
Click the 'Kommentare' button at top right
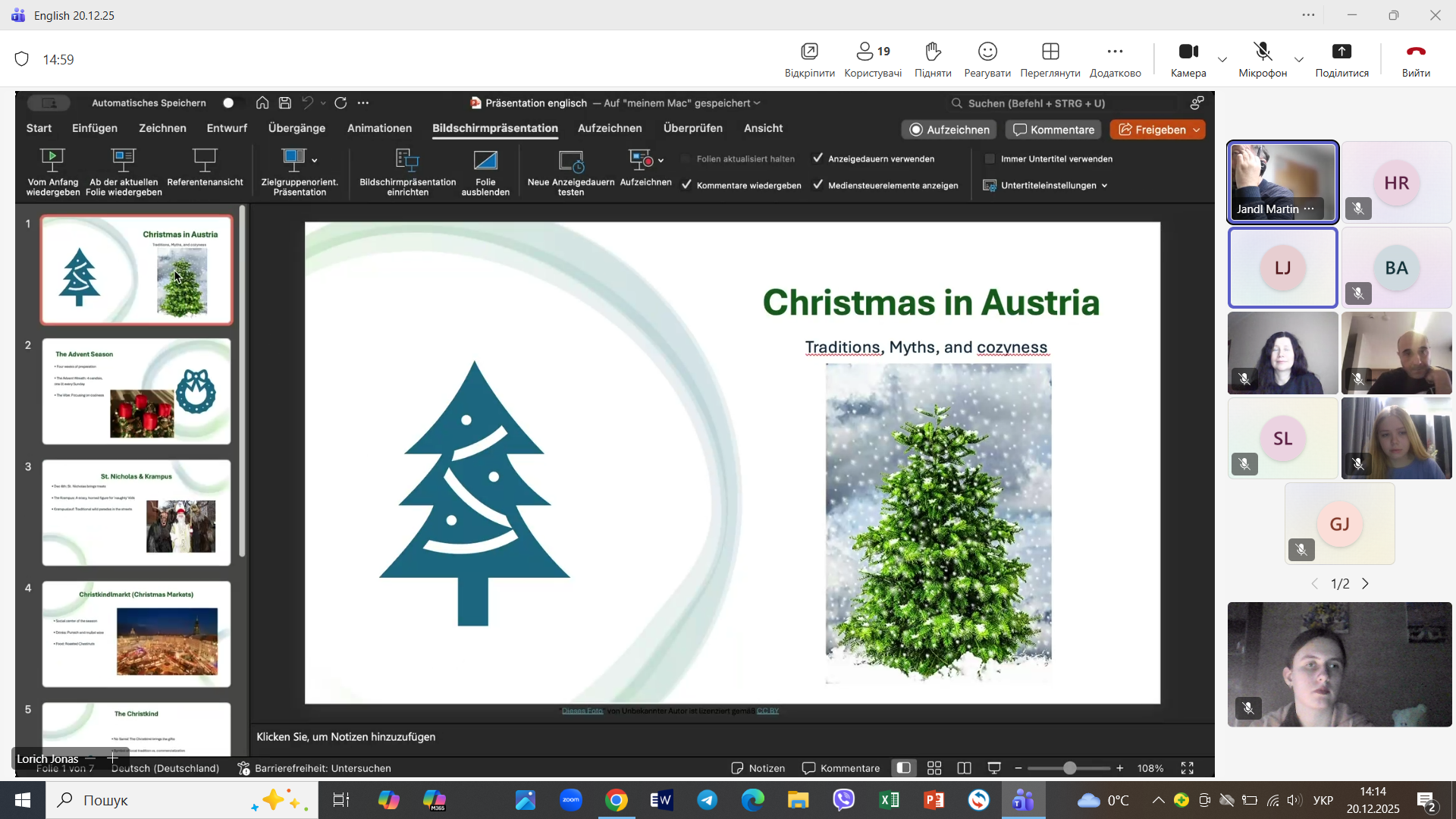pos(1053,130)
